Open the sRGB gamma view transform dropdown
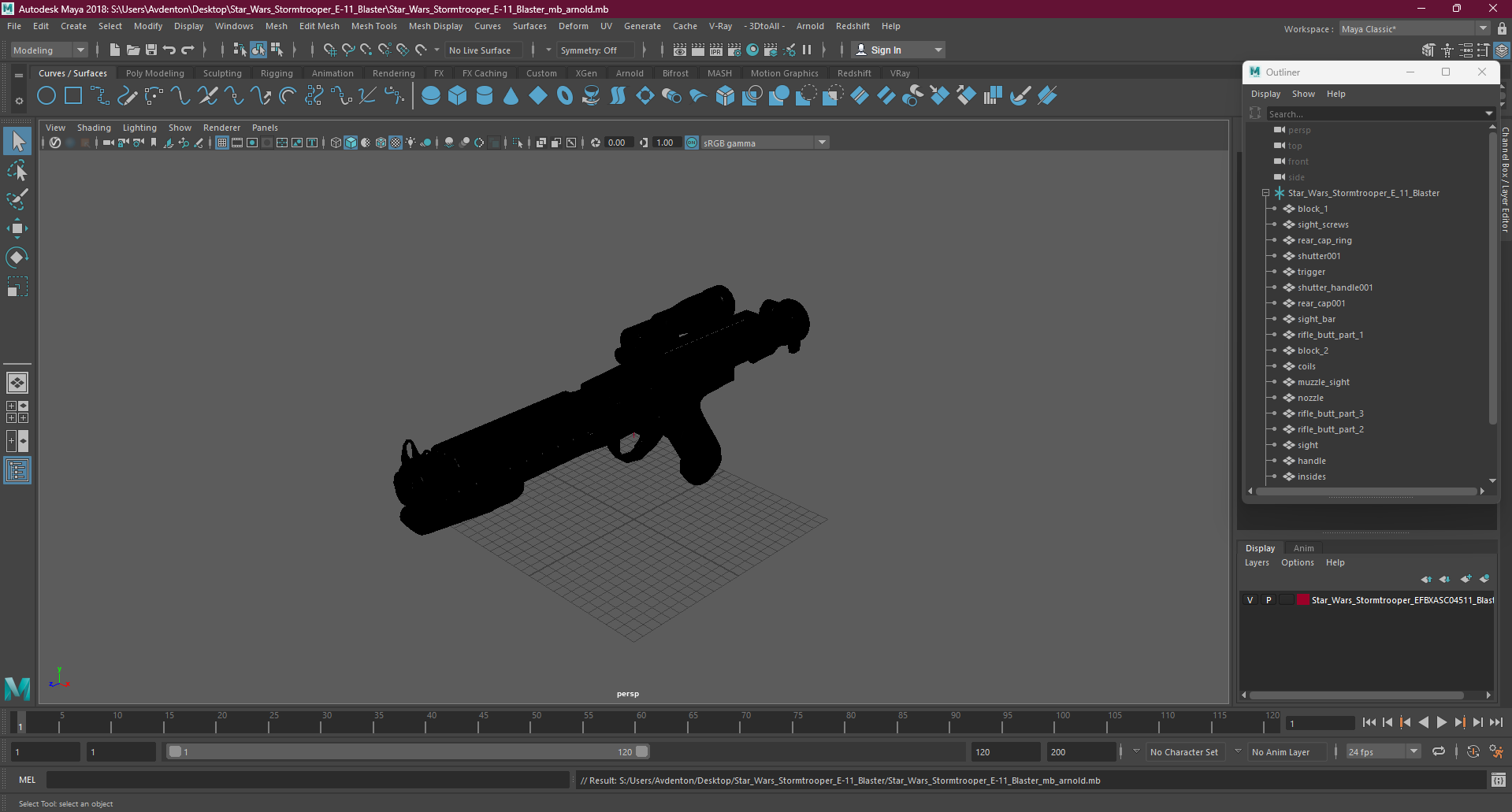 (764, 143)
